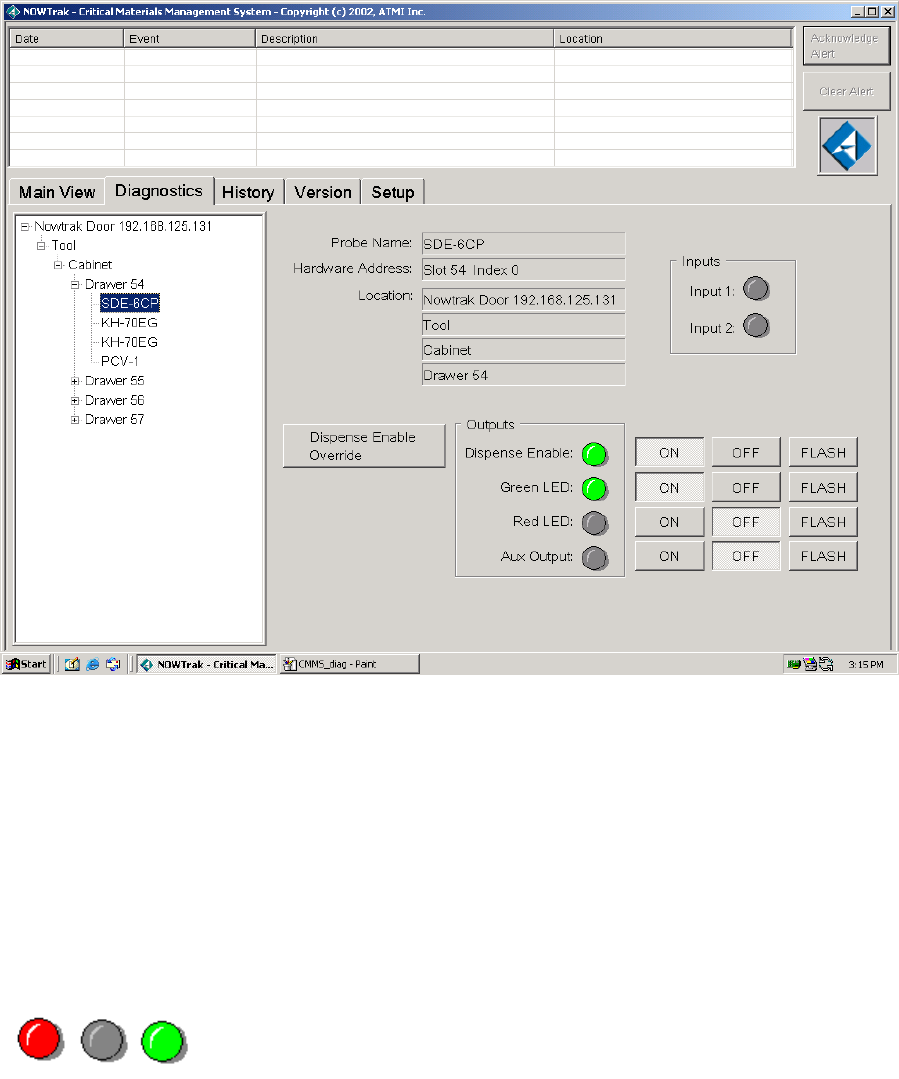Set Red LED output to FLASH
Screen dimensions: 899x1079
point(823,522)
